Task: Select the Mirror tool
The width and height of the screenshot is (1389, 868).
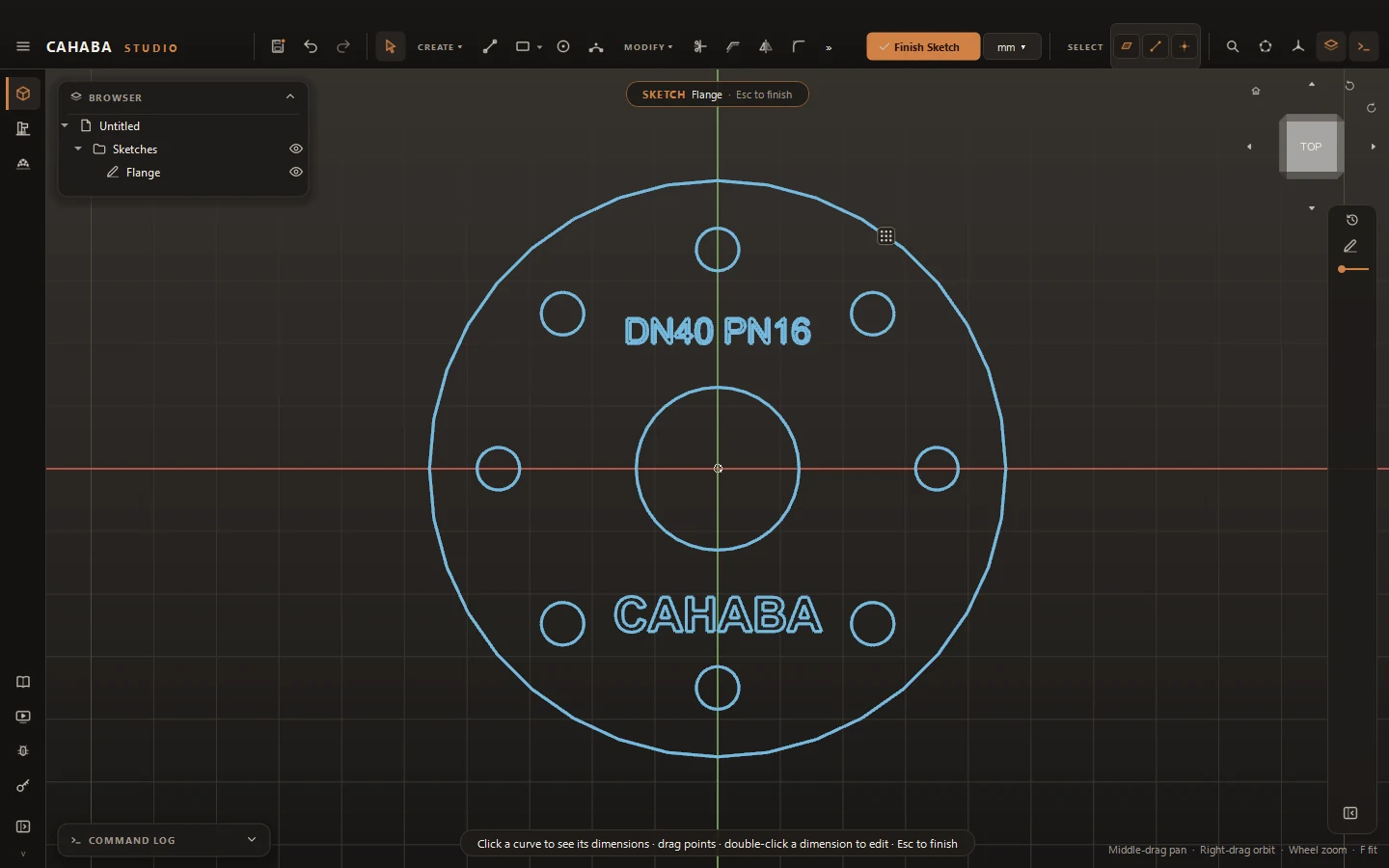Action: click(766, 46)
